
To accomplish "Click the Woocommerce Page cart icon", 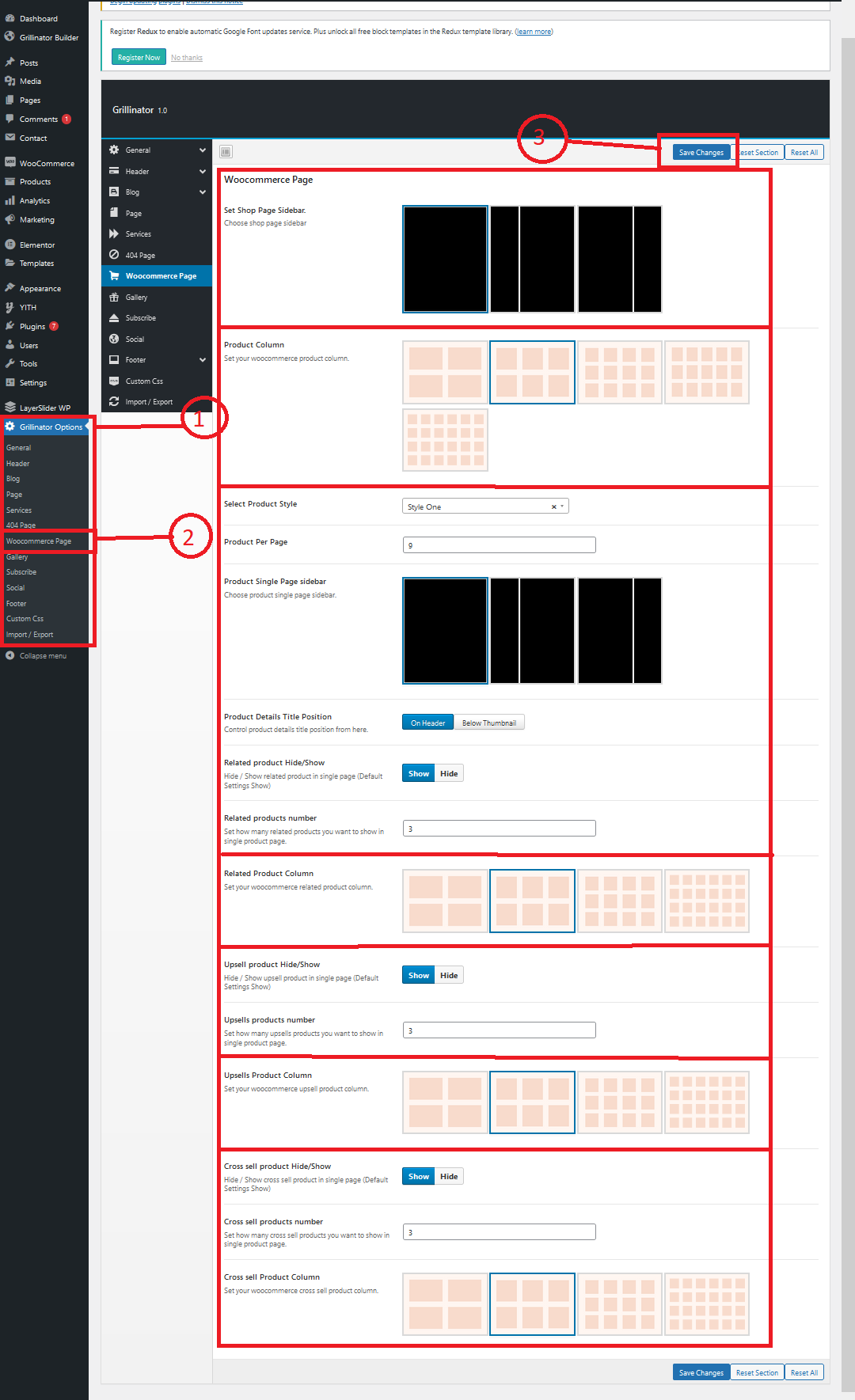I will click(114, 275).
